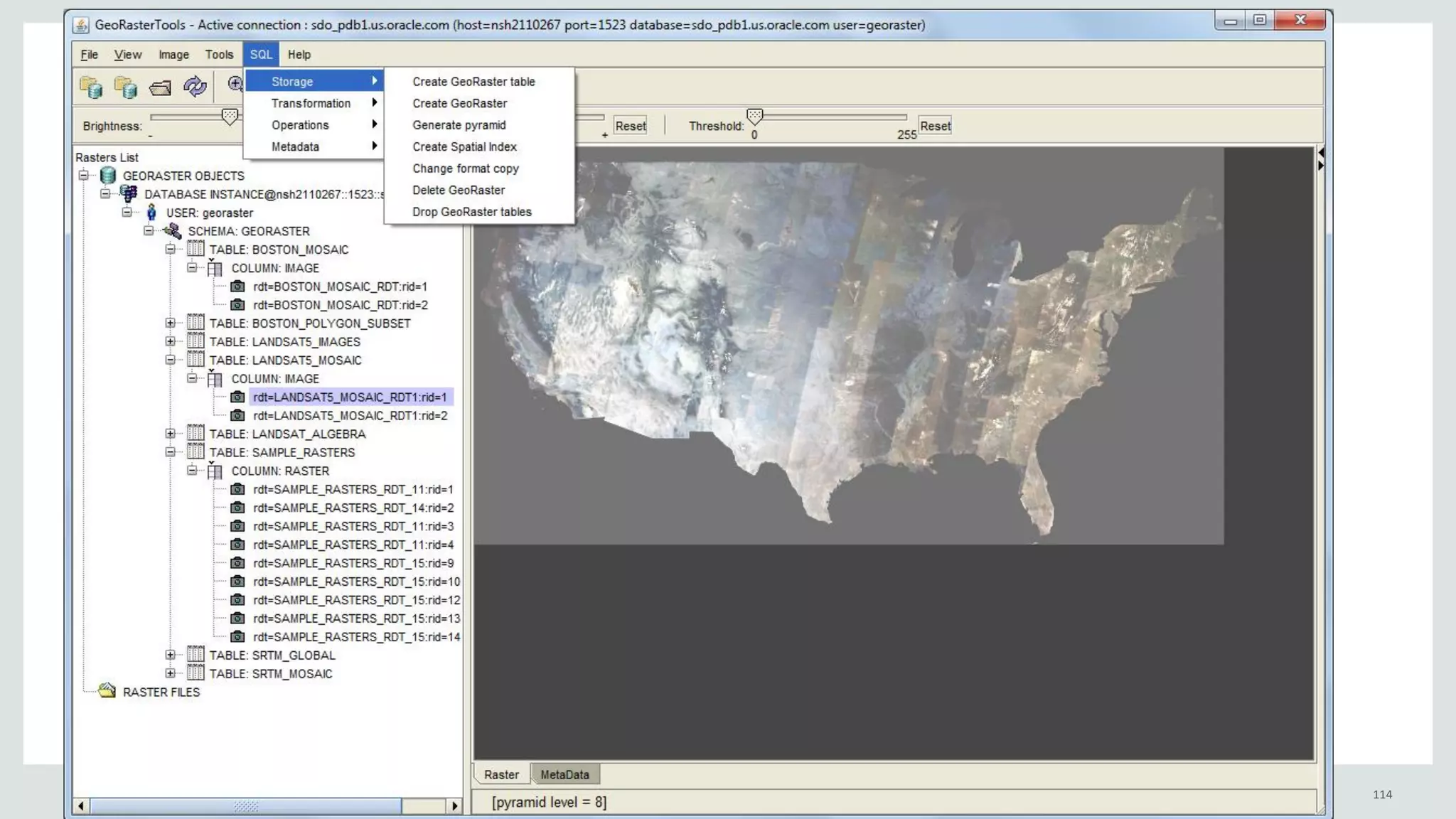Click the Brightness slider handle

[x=229, y=117]
